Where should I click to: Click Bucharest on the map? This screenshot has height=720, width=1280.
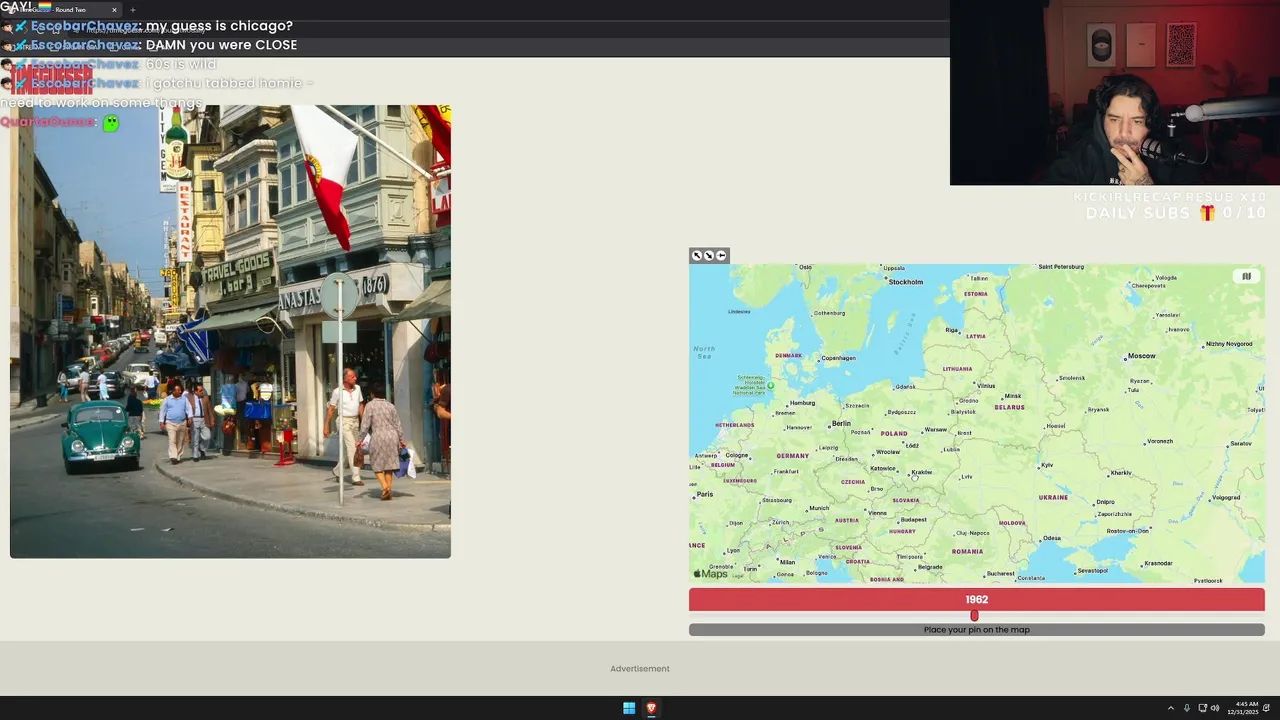click(1000, 574)
